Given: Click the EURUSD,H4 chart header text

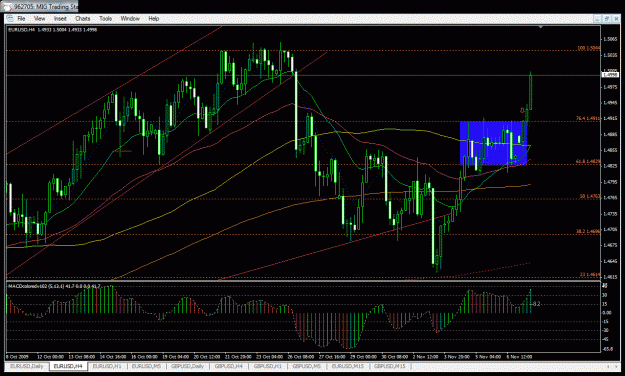Looking at the screenshot, I should coord(53,30).
